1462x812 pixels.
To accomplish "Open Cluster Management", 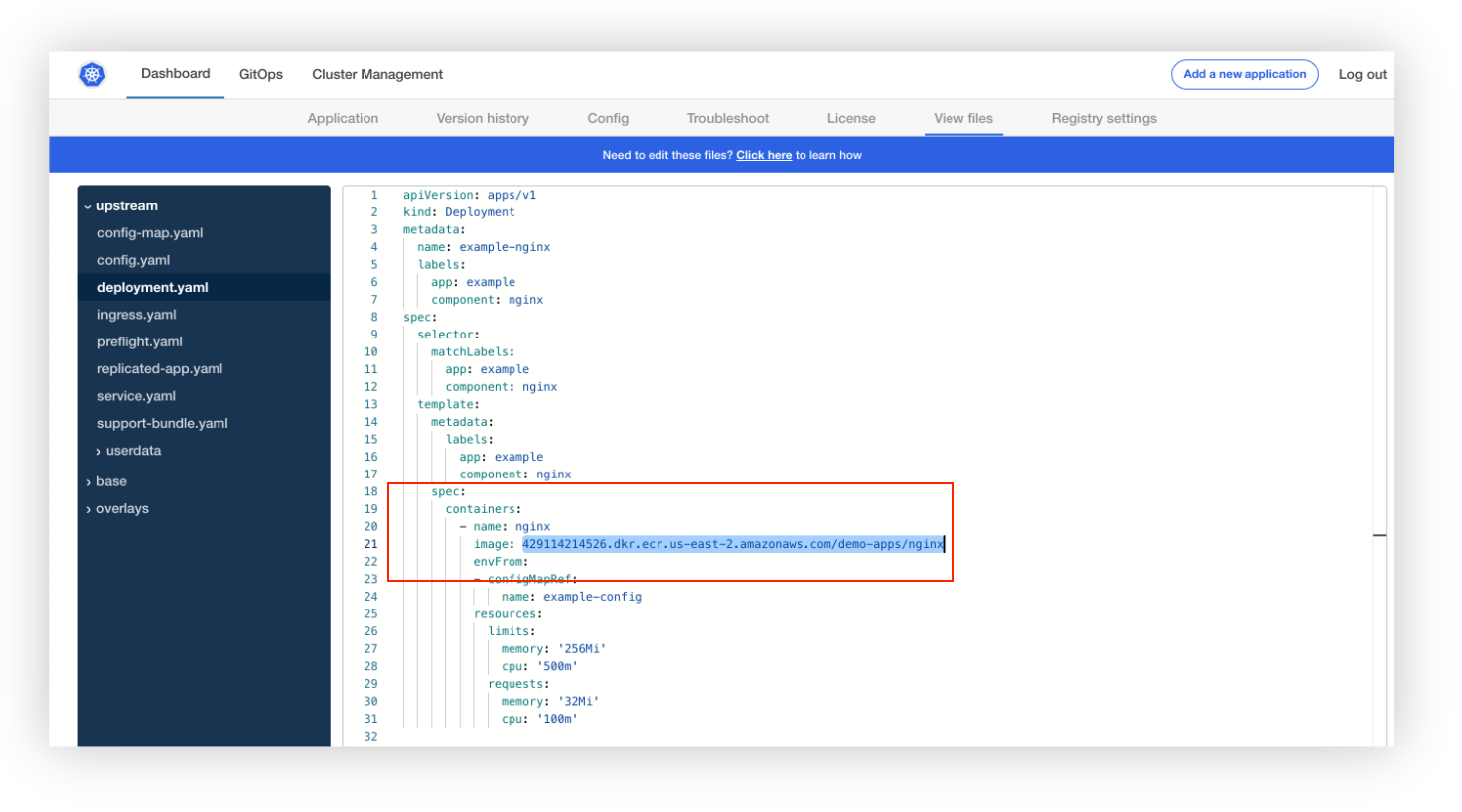I will [x=377, y=73].
